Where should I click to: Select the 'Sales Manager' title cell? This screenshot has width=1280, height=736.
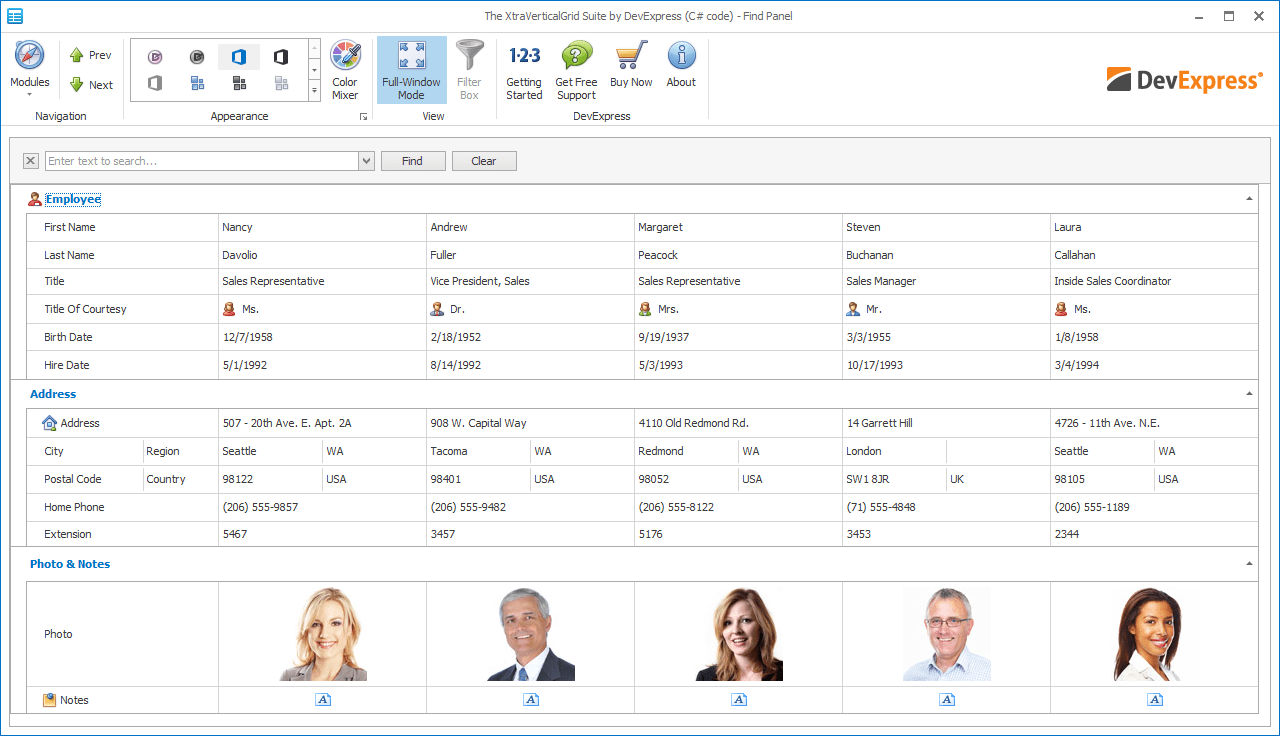pos(946,281)
